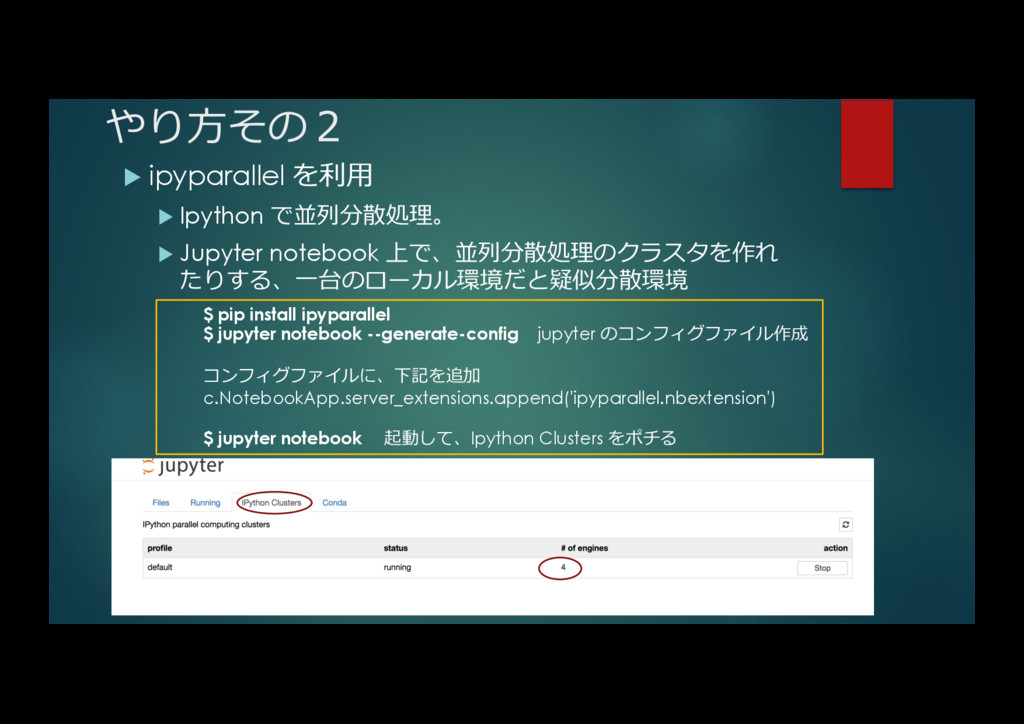
Task: Click 'コンフィグファイルに、下記を追加' text
Action: [342, 375]
